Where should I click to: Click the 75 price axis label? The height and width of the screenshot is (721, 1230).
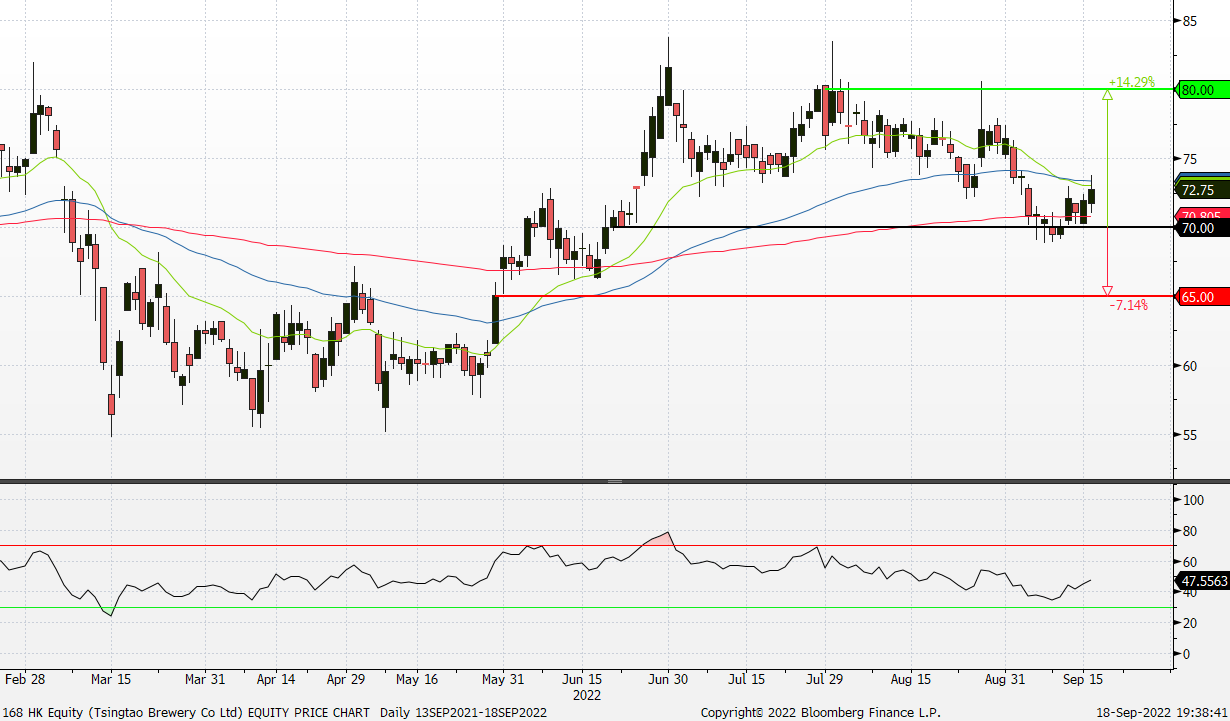[x=1190, y=159]
